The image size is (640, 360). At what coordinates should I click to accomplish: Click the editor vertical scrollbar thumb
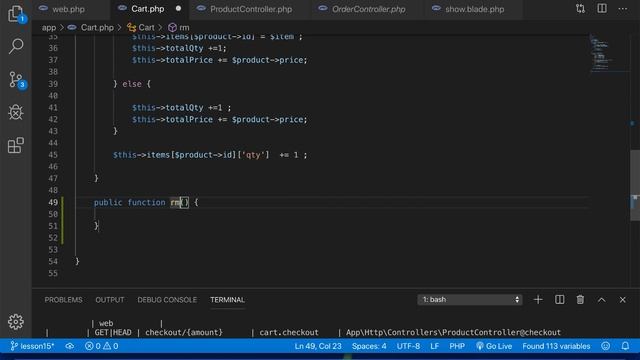tap(635, 186)
